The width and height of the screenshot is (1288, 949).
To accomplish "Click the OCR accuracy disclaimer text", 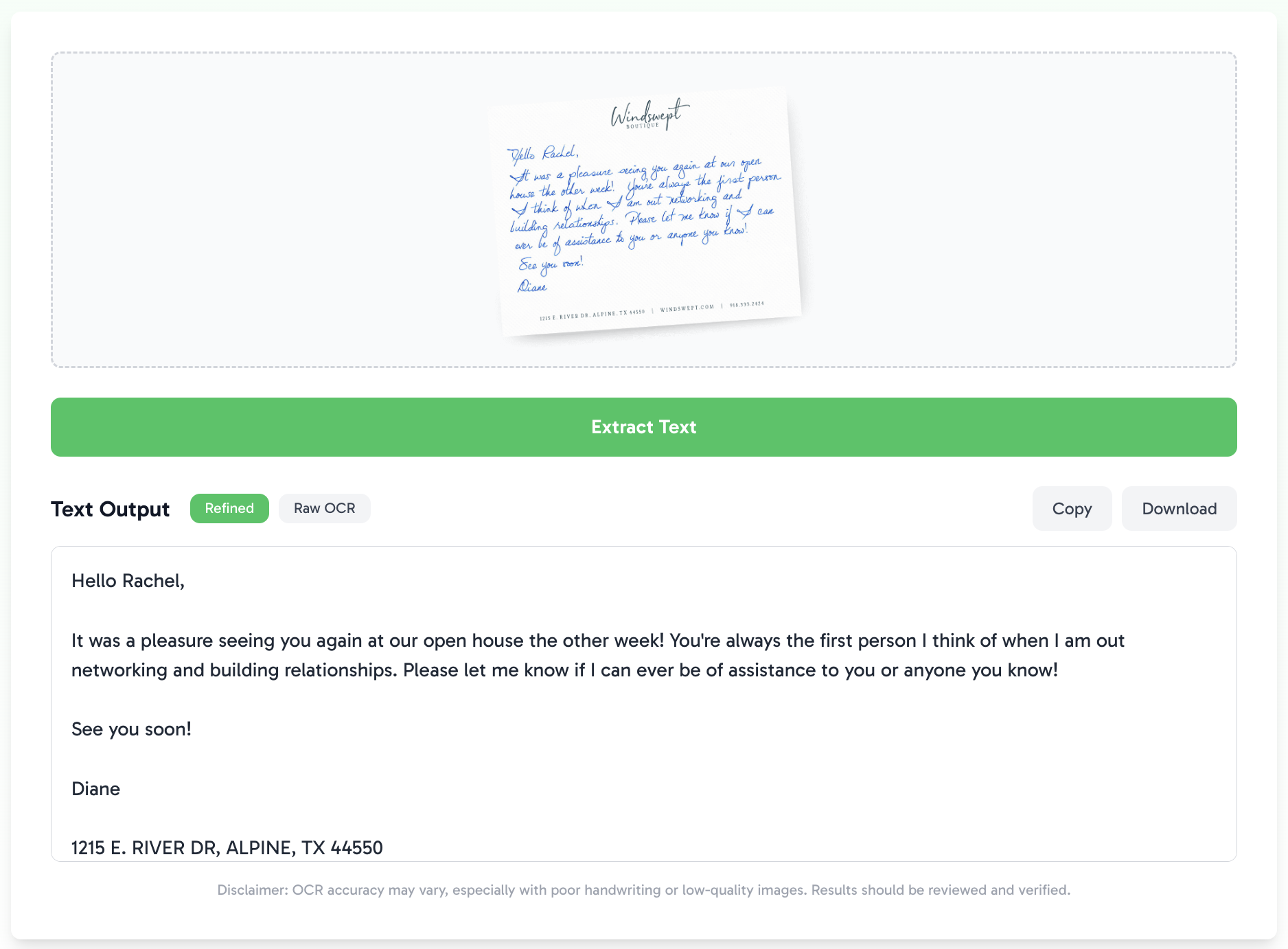I will (x=643, y=890).
